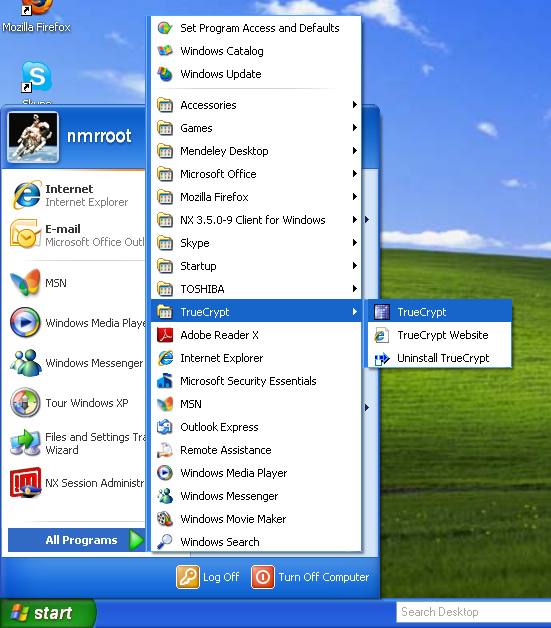Click the Remote Assistance icon
The width and height of the screenshot is (551, 628).
tap(165, 450)
